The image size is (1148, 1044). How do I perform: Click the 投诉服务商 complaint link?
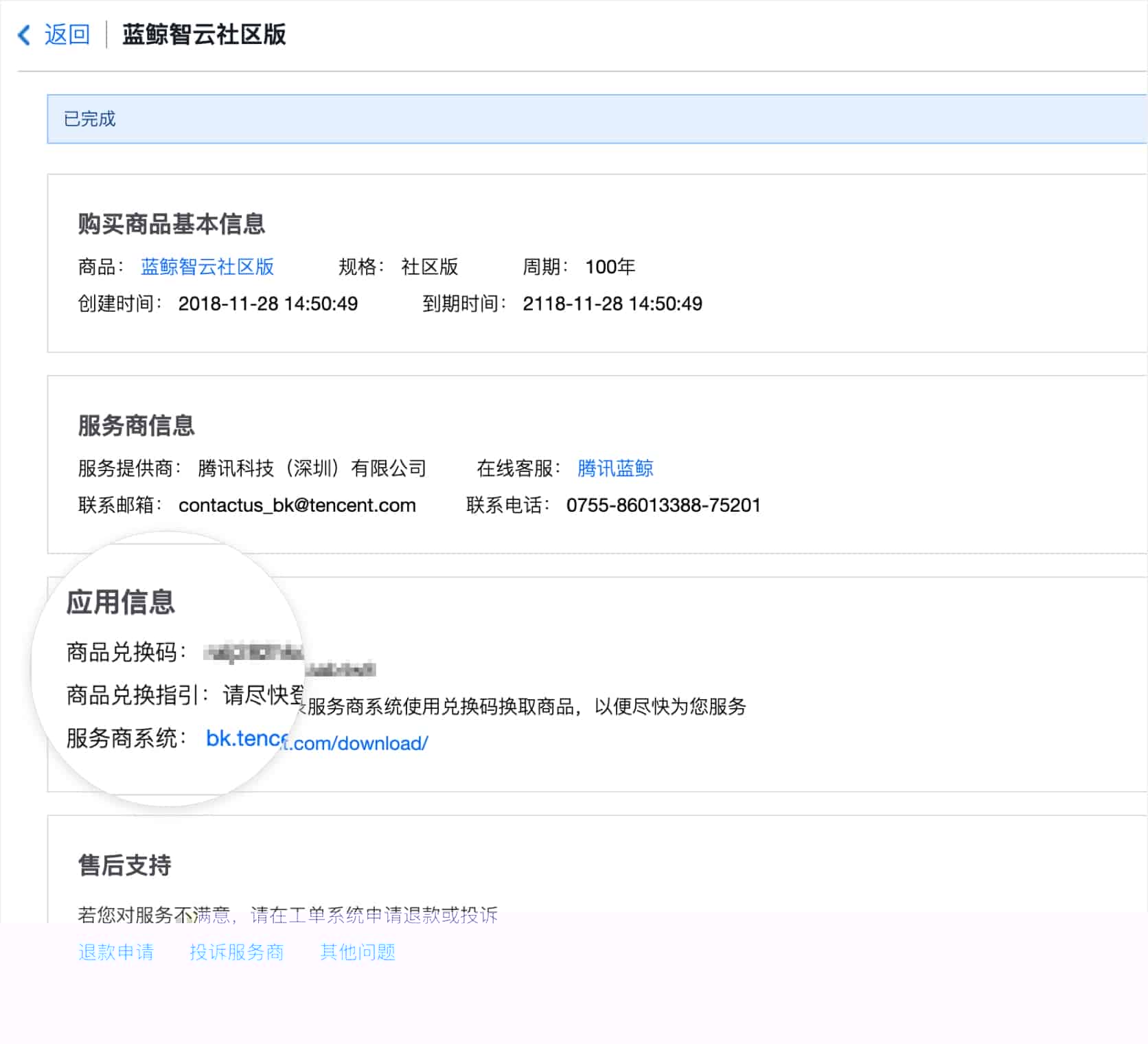tap(237, 952)
